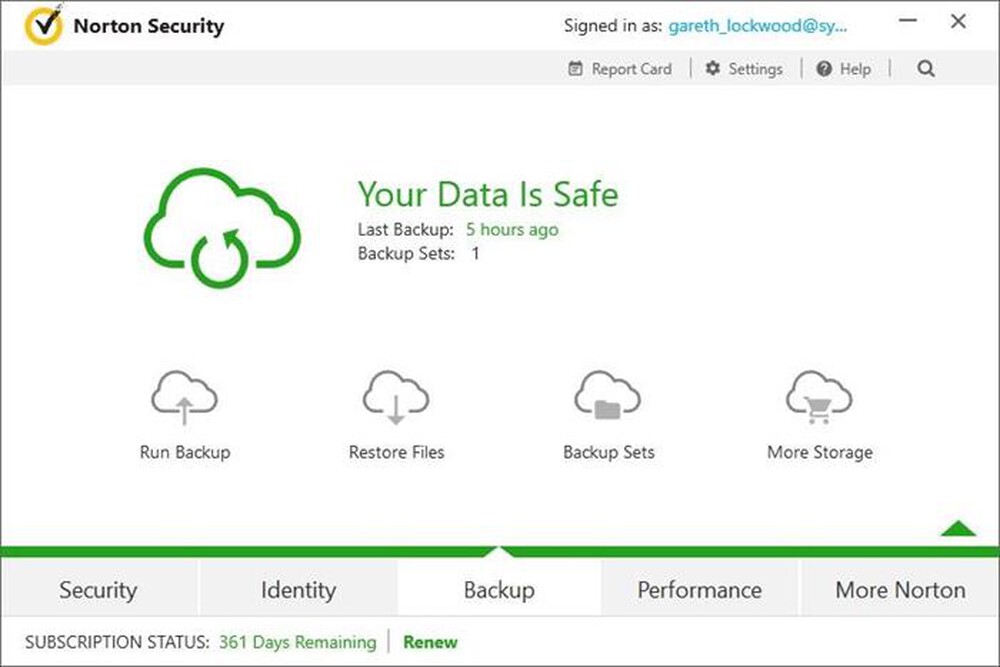Screen dimensions: 1000x667
Task: Open the search magnifier
Action: click(925, 68)
